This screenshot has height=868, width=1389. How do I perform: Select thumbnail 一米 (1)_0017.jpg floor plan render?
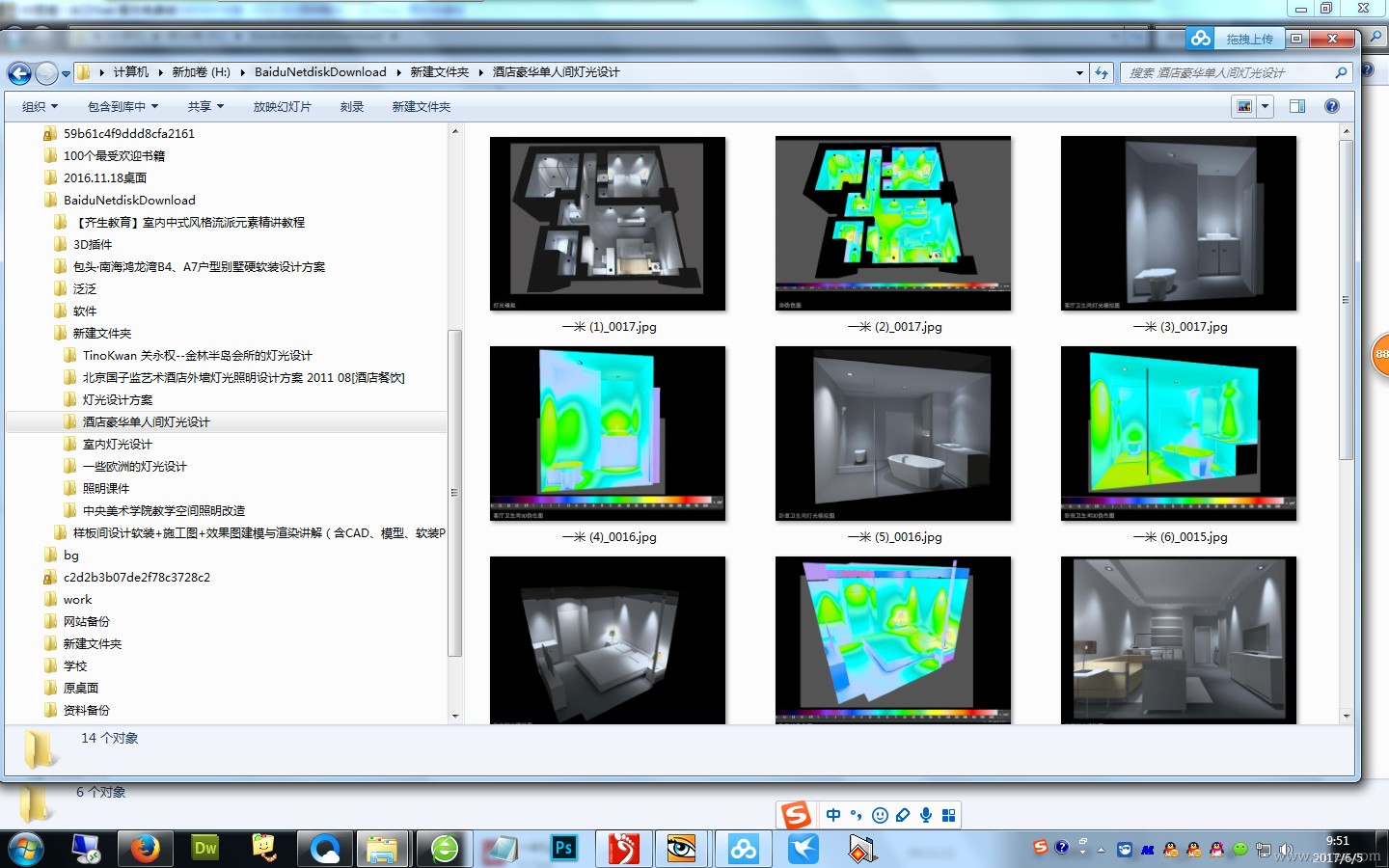pyautogui.click(x=608, y=224)
